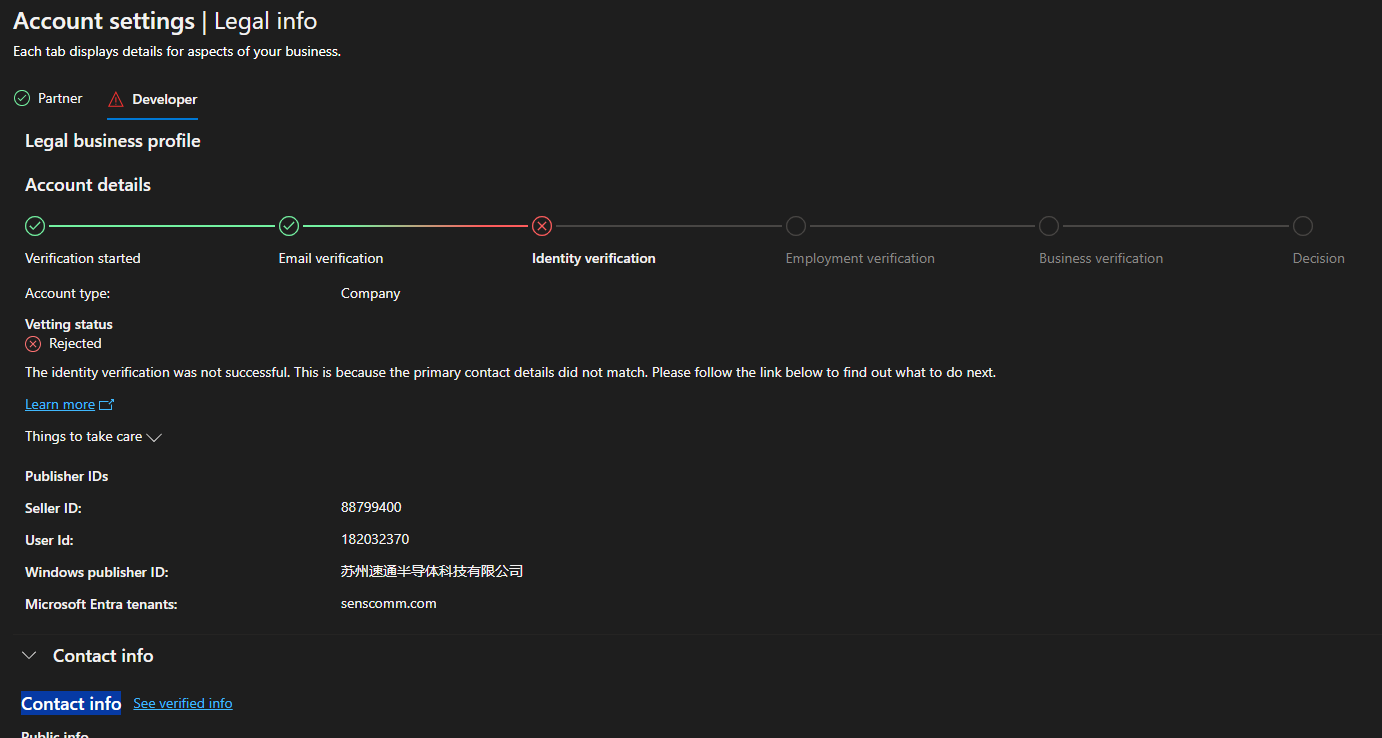Click the Publisher IDs heading
The image size is (1382, 738).
click(x=67, y=476)
